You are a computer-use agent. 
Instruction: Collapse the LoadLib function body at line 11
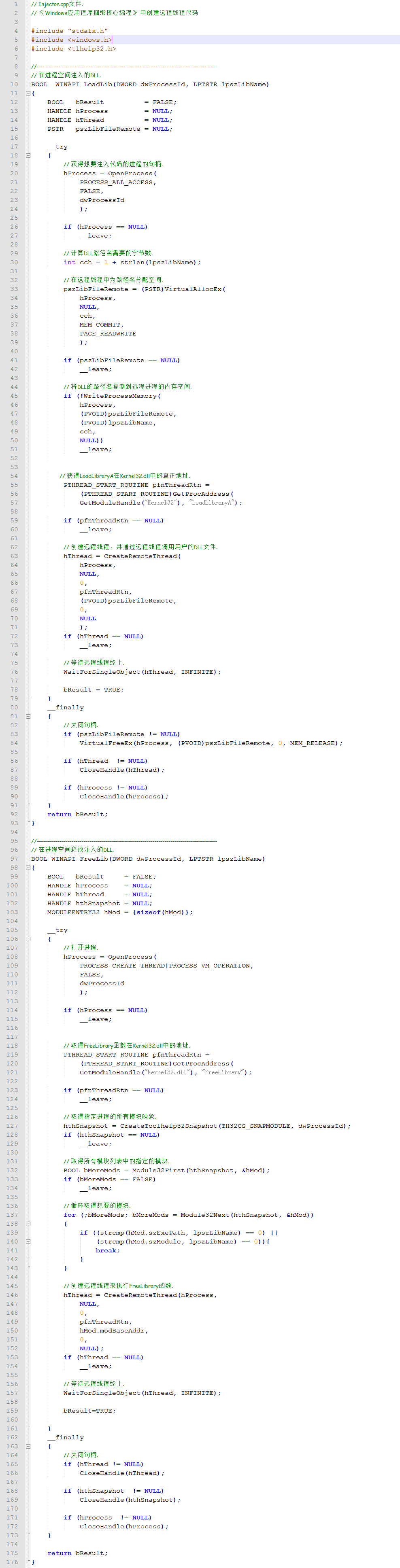(x=28, y=93)
